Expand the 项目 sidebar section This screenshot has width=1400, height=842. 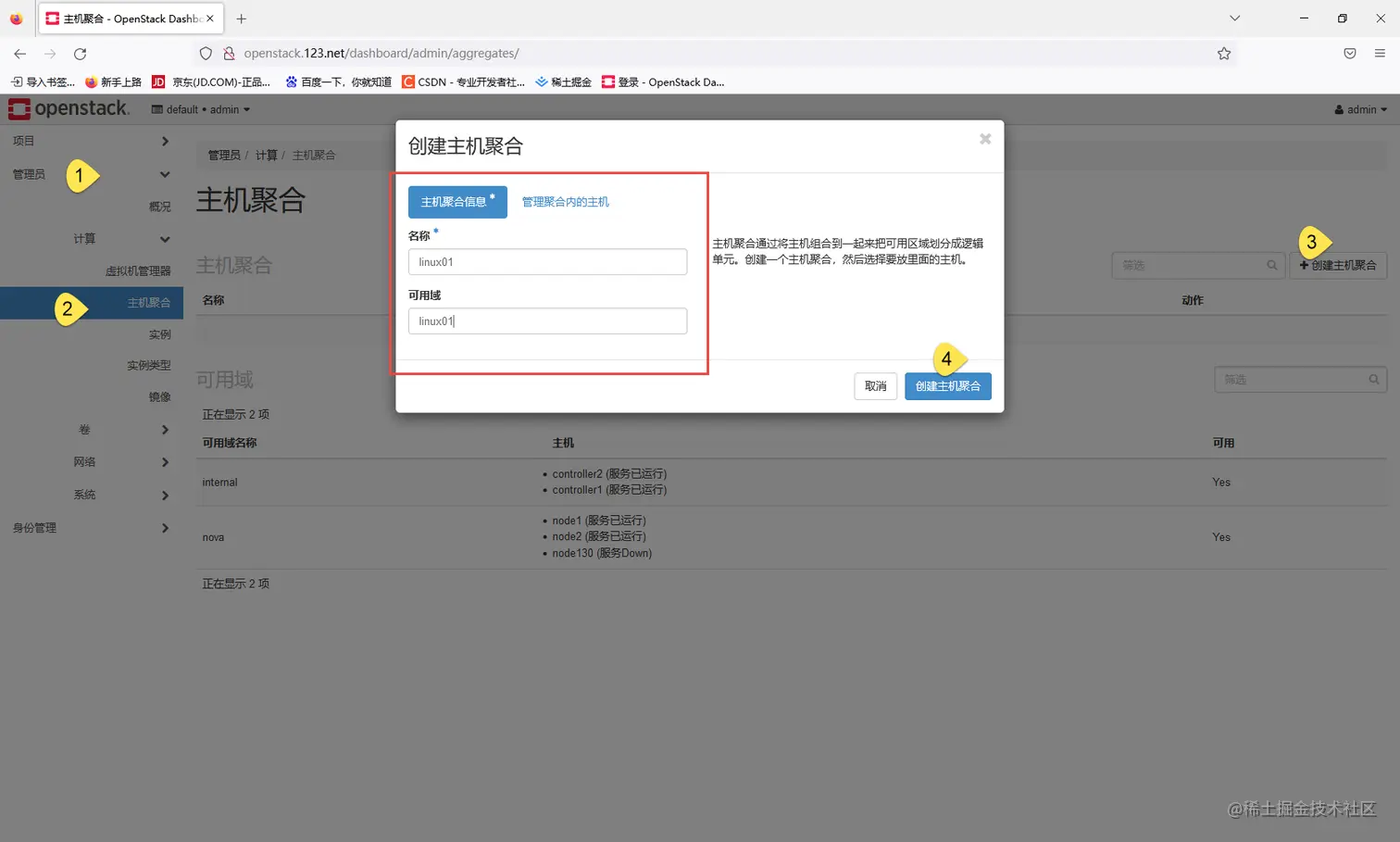click(92, 141)
